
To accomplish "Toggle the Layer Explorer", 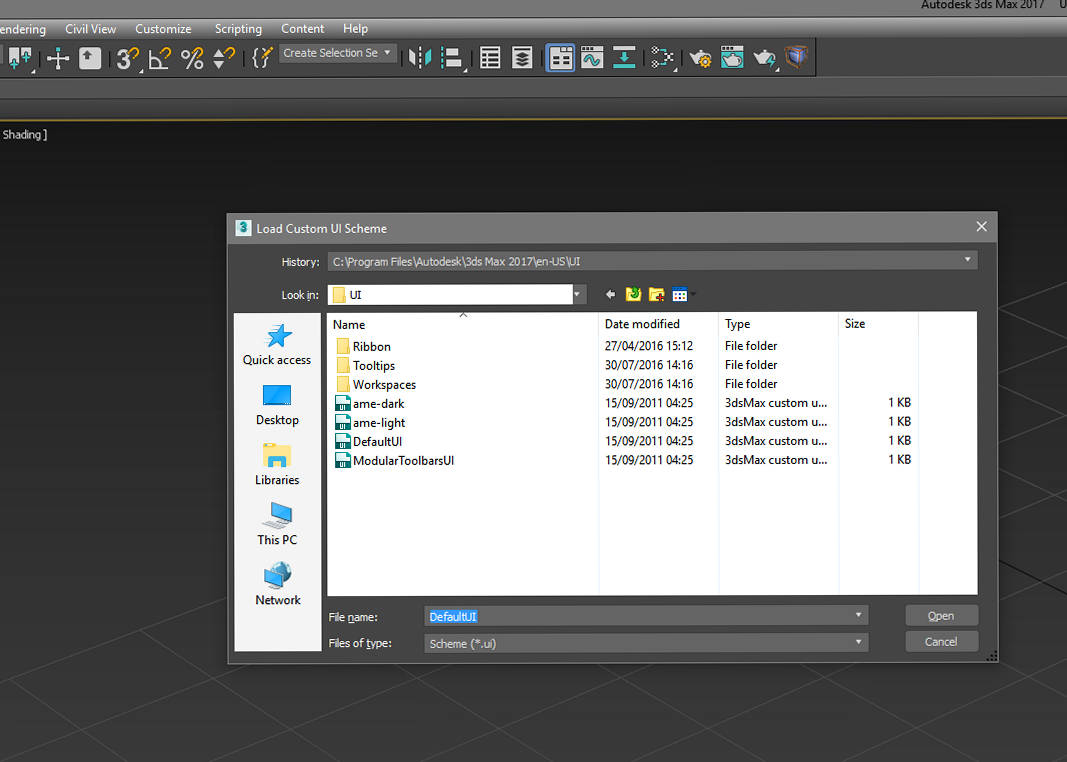I will (x=522, y=58).
